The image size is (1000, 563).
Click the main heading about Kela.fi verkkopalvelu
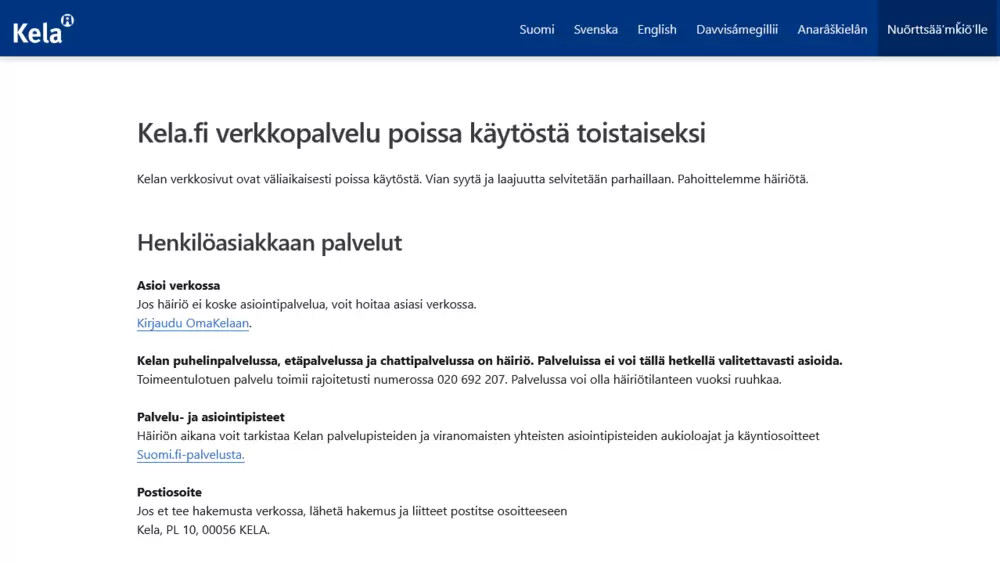[421, 133]
